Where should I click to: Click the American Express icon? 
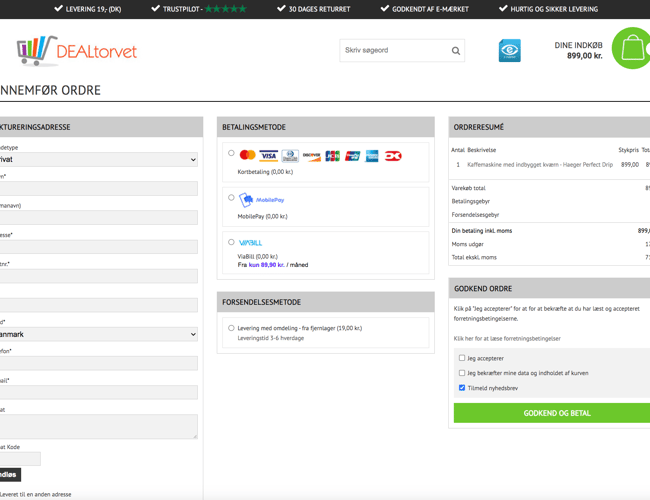372,156
